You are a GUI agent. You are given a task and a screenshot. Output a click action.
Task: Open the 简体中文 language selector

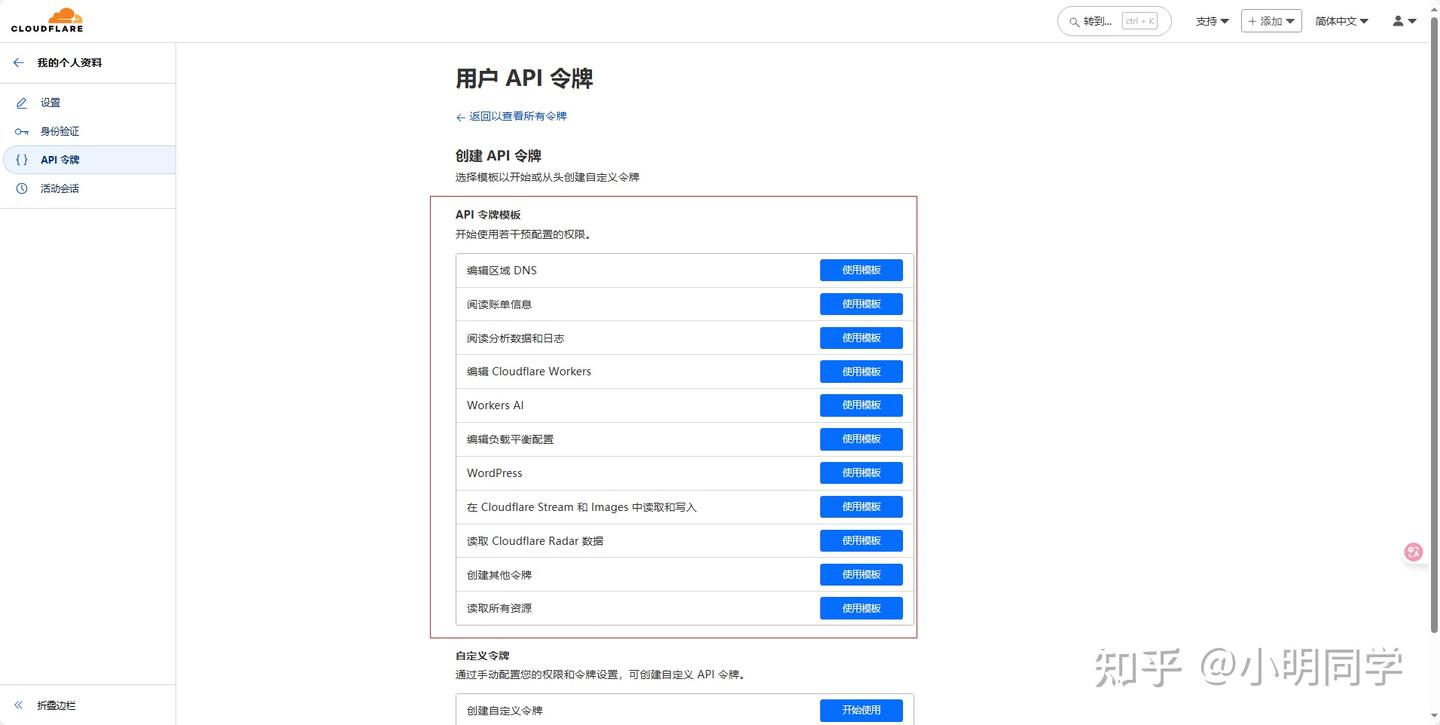(1342, 21)
